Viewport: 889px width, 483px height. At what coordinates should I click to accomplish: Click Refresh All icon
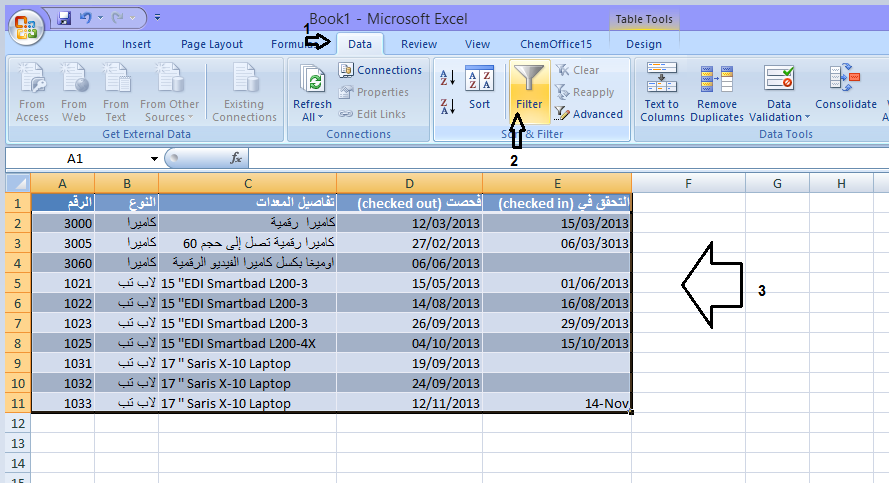pos(312,79)
